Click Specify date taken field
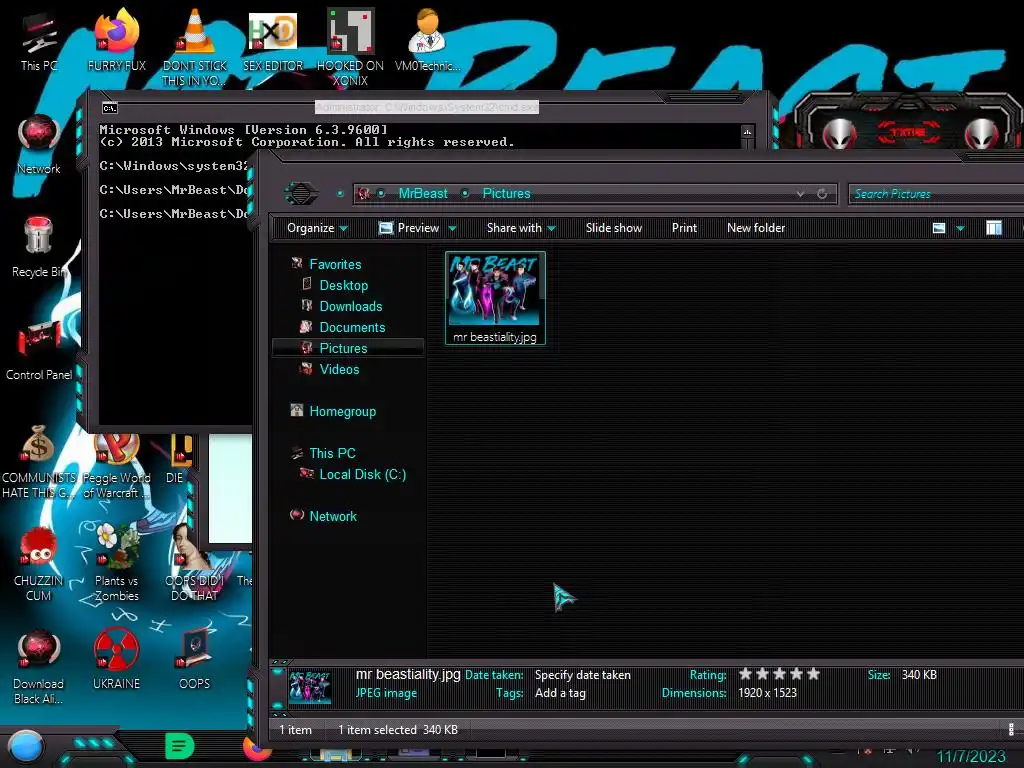 click(x=583, y=675)
